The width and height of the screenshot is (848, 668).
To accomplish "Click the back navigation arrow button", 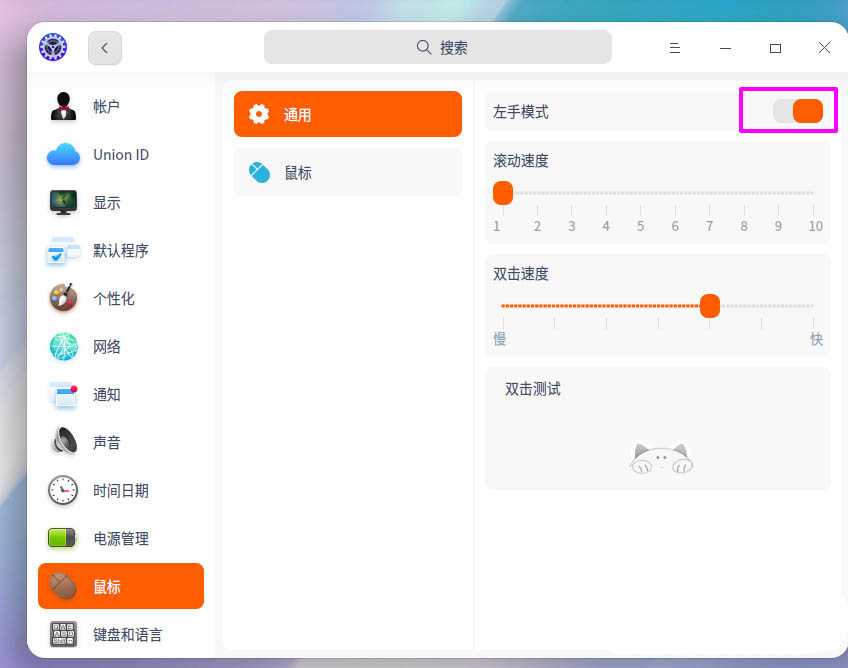I will pos(104,47).
